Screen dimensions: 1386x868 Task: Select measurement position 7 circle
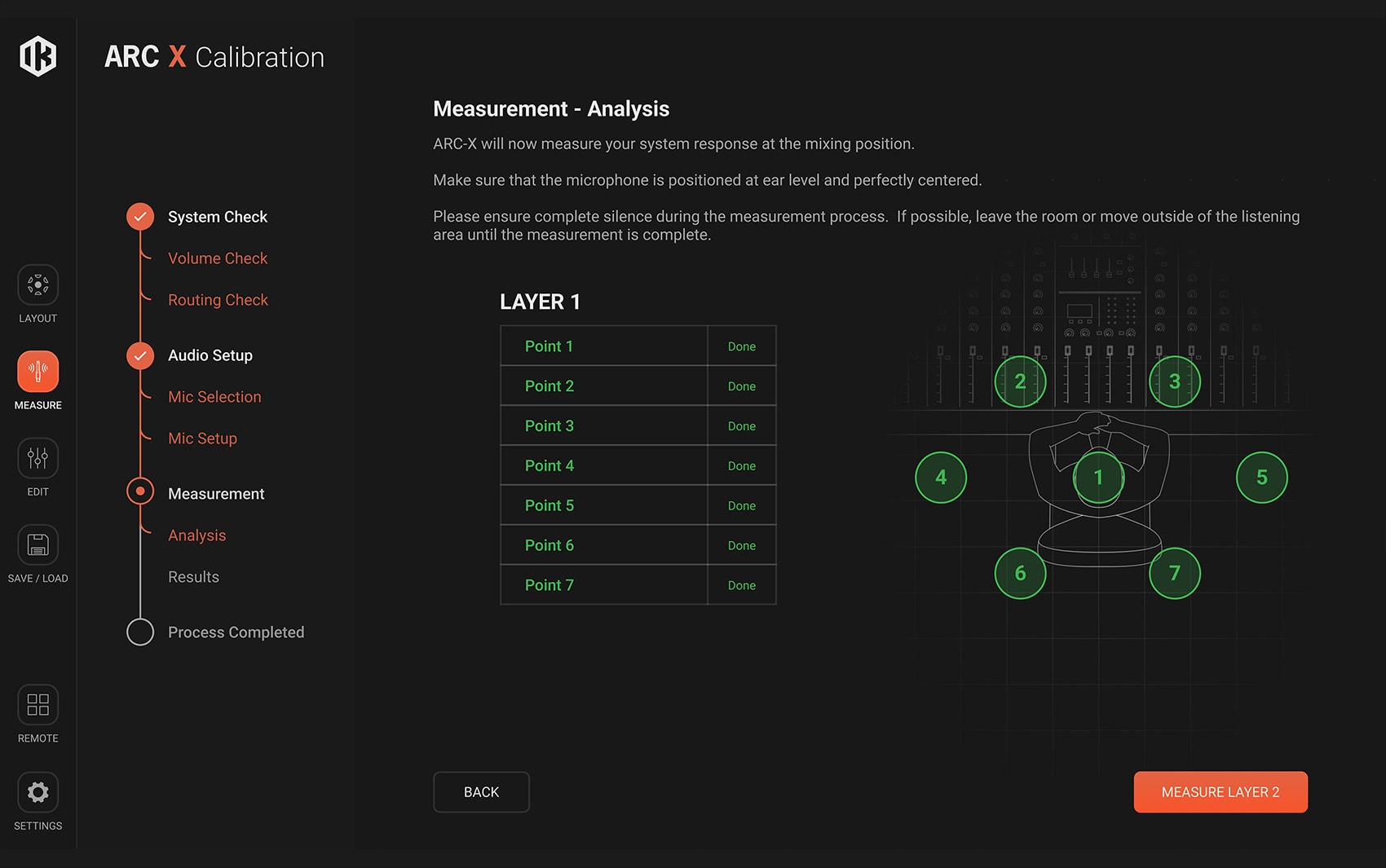1174,573
